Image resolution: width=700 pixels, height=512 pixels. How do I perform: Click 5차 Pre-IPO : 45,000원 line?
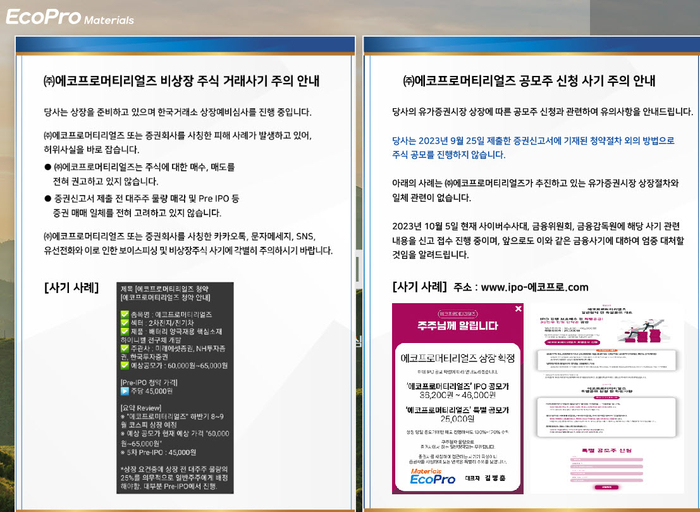158,452
